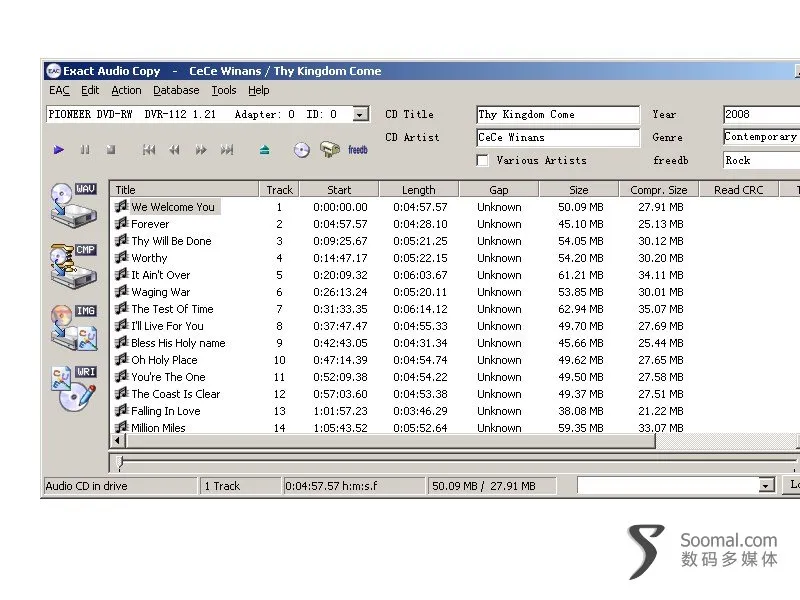Open the Tools menu
Image resolution: width=800 pixels, height=600 pixels.
coord(224,90)
